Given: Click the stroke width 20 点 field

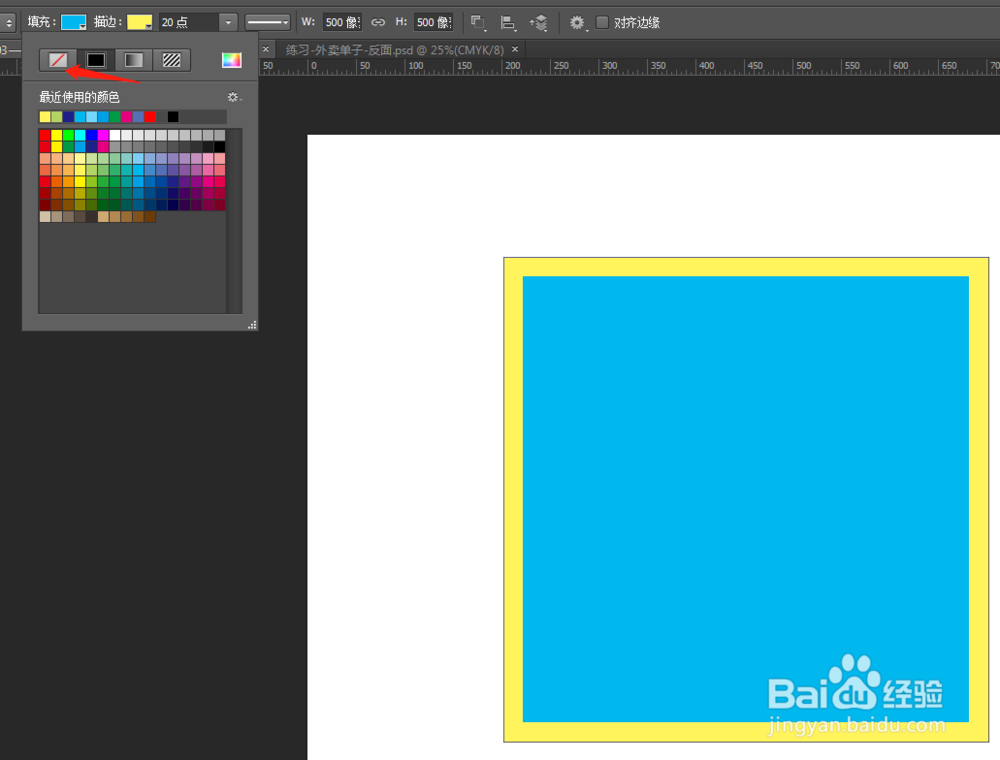Looking at the screenshot, I should (x=189, y=22).
